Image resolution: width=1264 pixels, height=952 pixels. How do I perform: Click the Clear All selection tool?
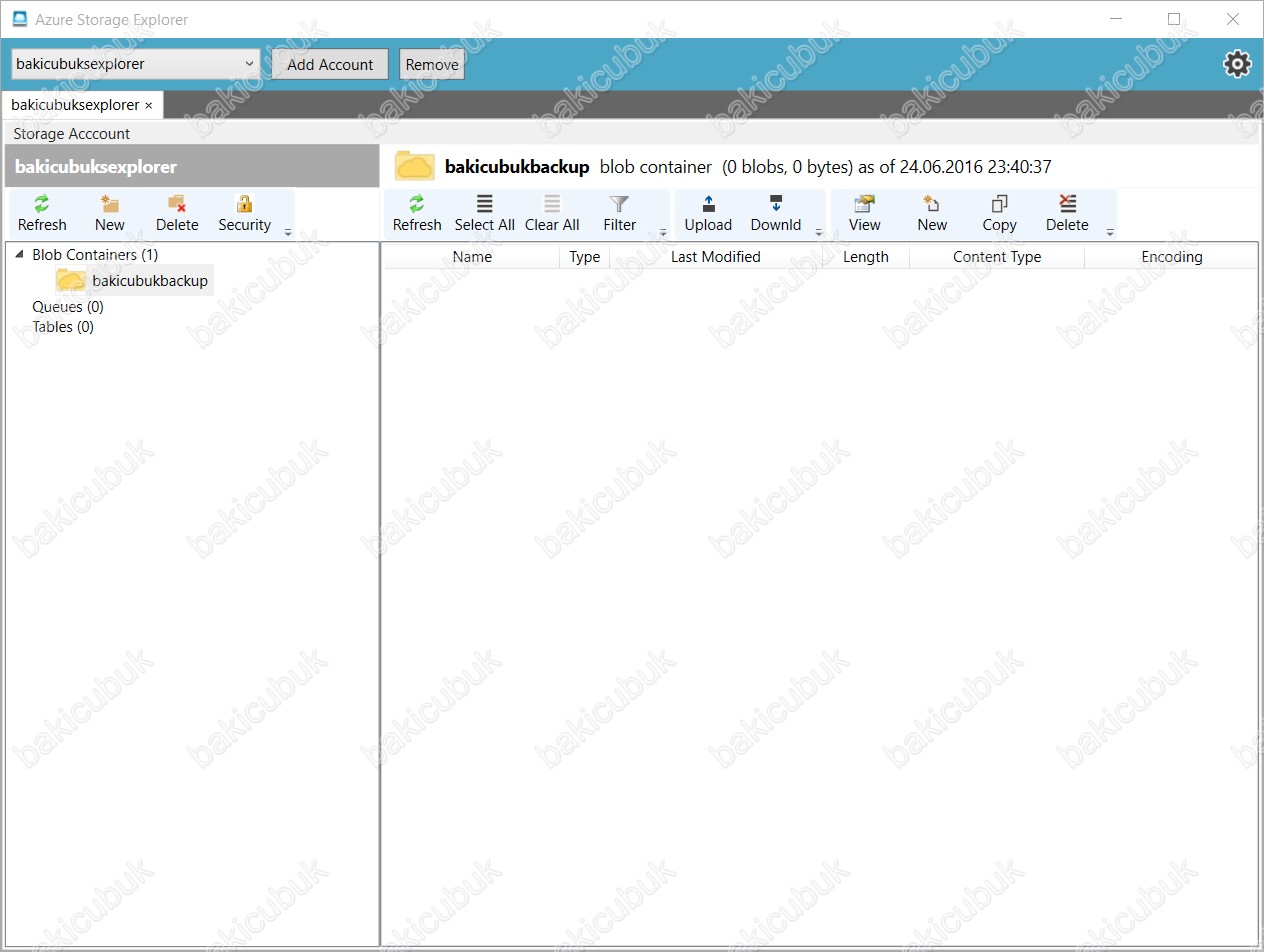(552, 214)
